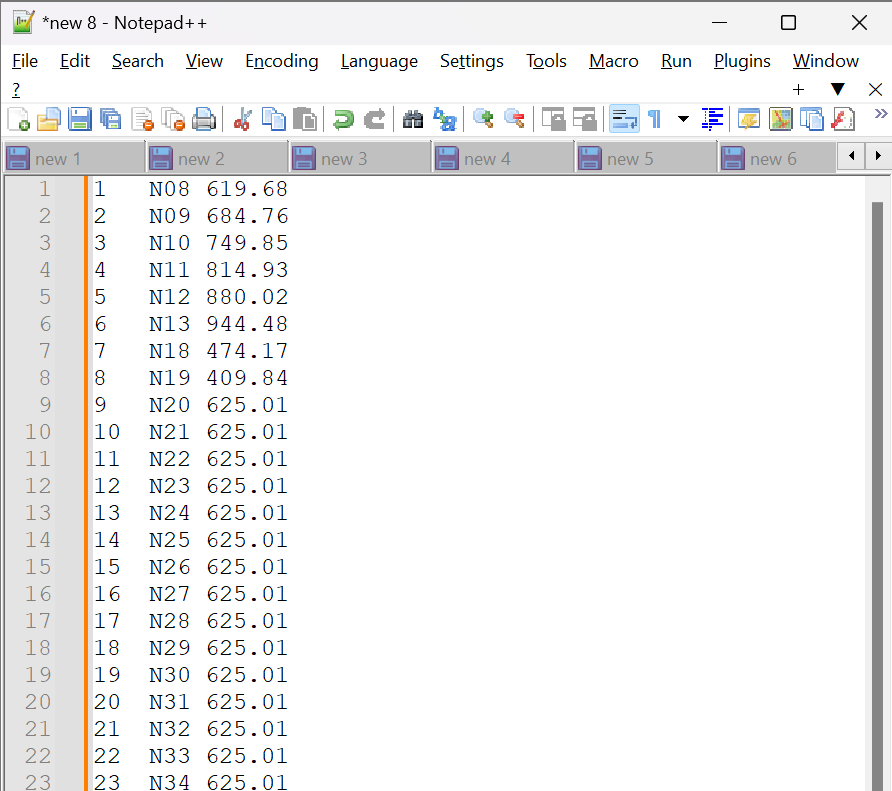Open the Plugins menu
Screen dimensions: 892x791
(742, 61)
